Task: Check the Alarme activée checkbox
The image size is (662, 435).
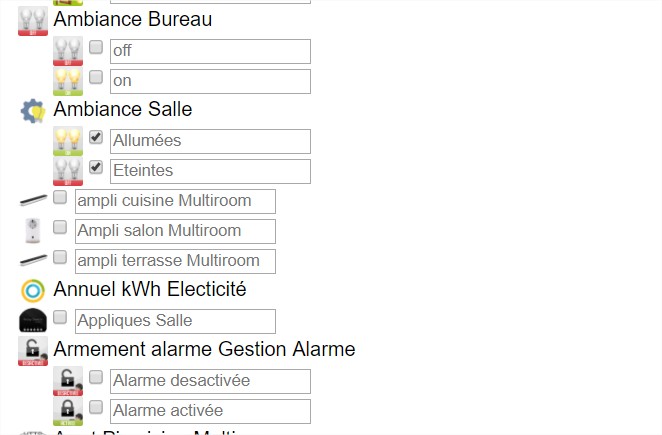Action: click(96, 407)
